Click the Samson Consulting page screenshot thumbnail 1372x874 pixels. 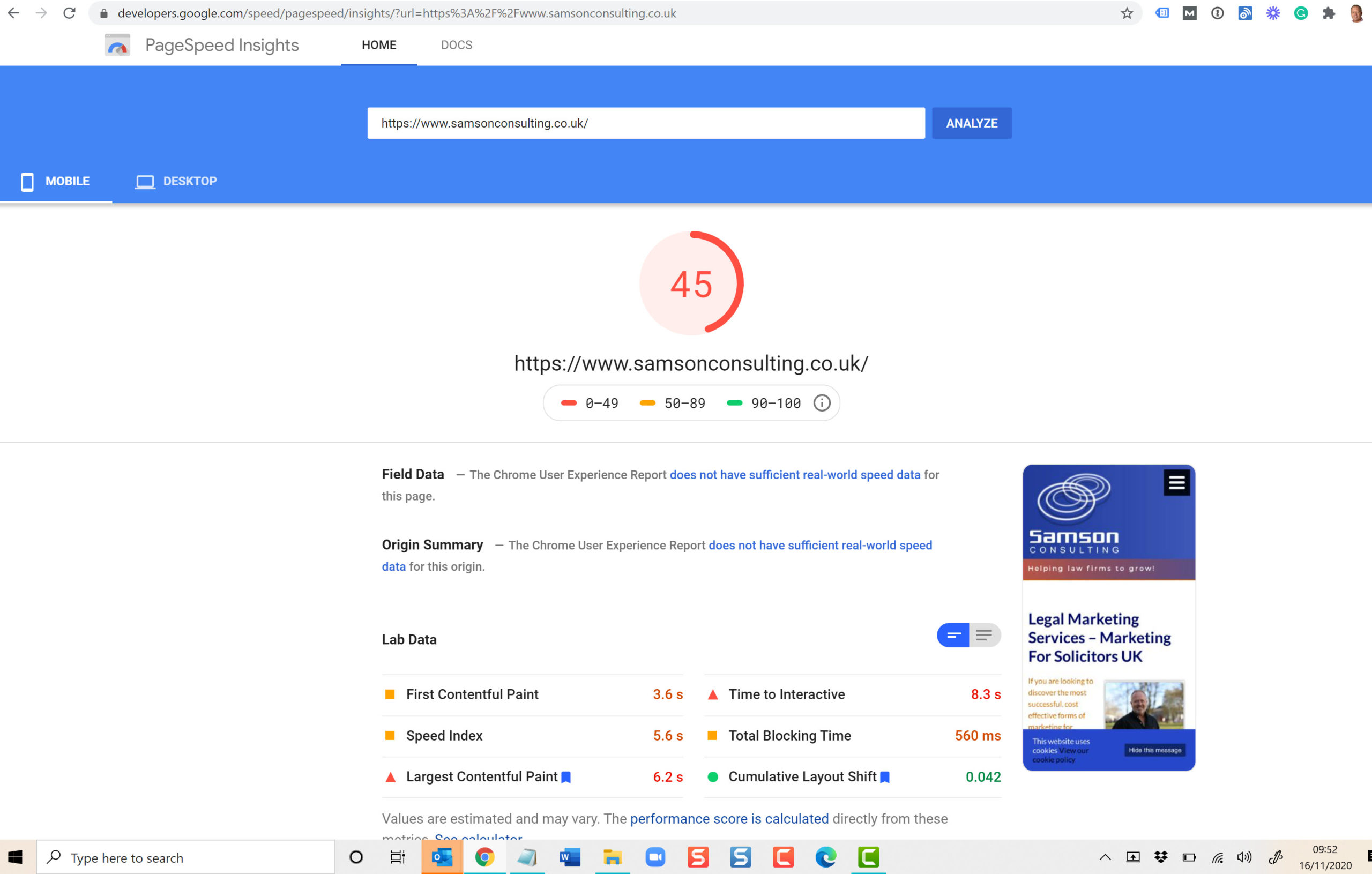click(1109, 618)
